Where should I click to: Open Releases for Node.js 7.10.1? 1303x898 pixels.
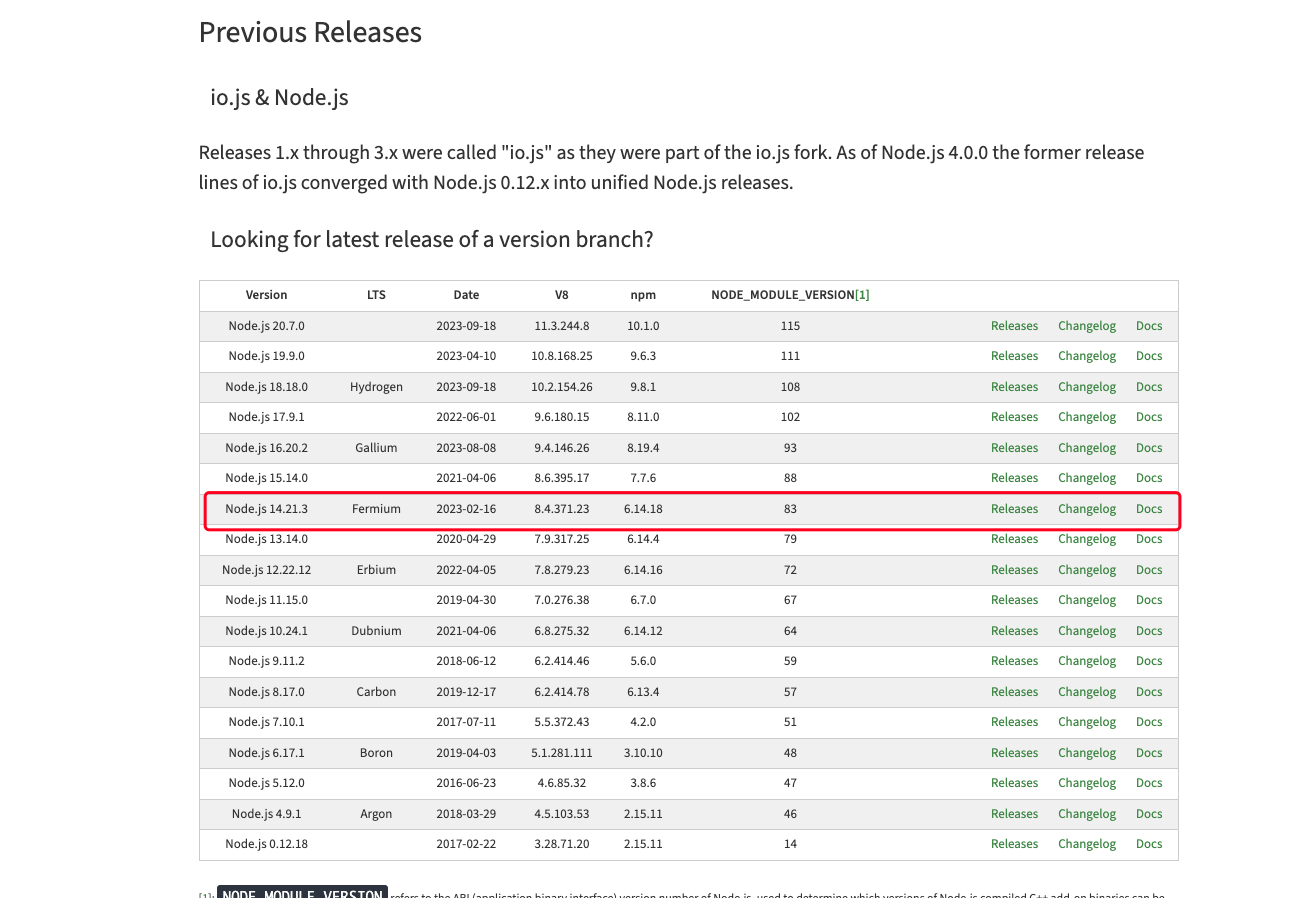1014,722
